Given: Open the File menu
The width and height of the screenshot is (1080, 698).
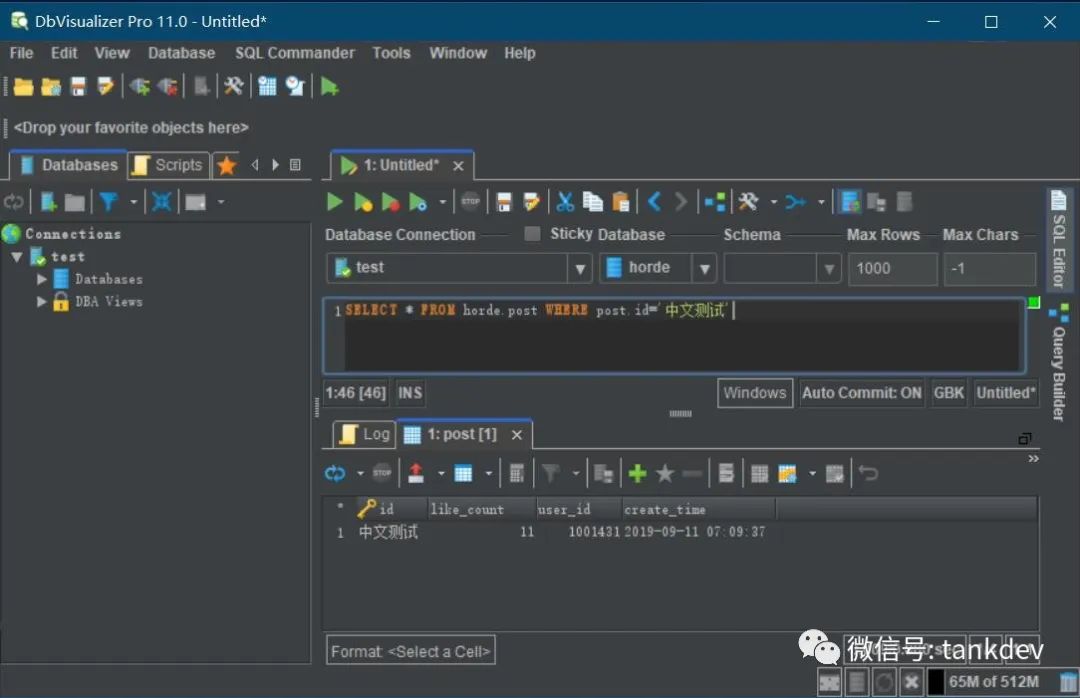Looking at the screenshot, I should (x=21, y=53).
